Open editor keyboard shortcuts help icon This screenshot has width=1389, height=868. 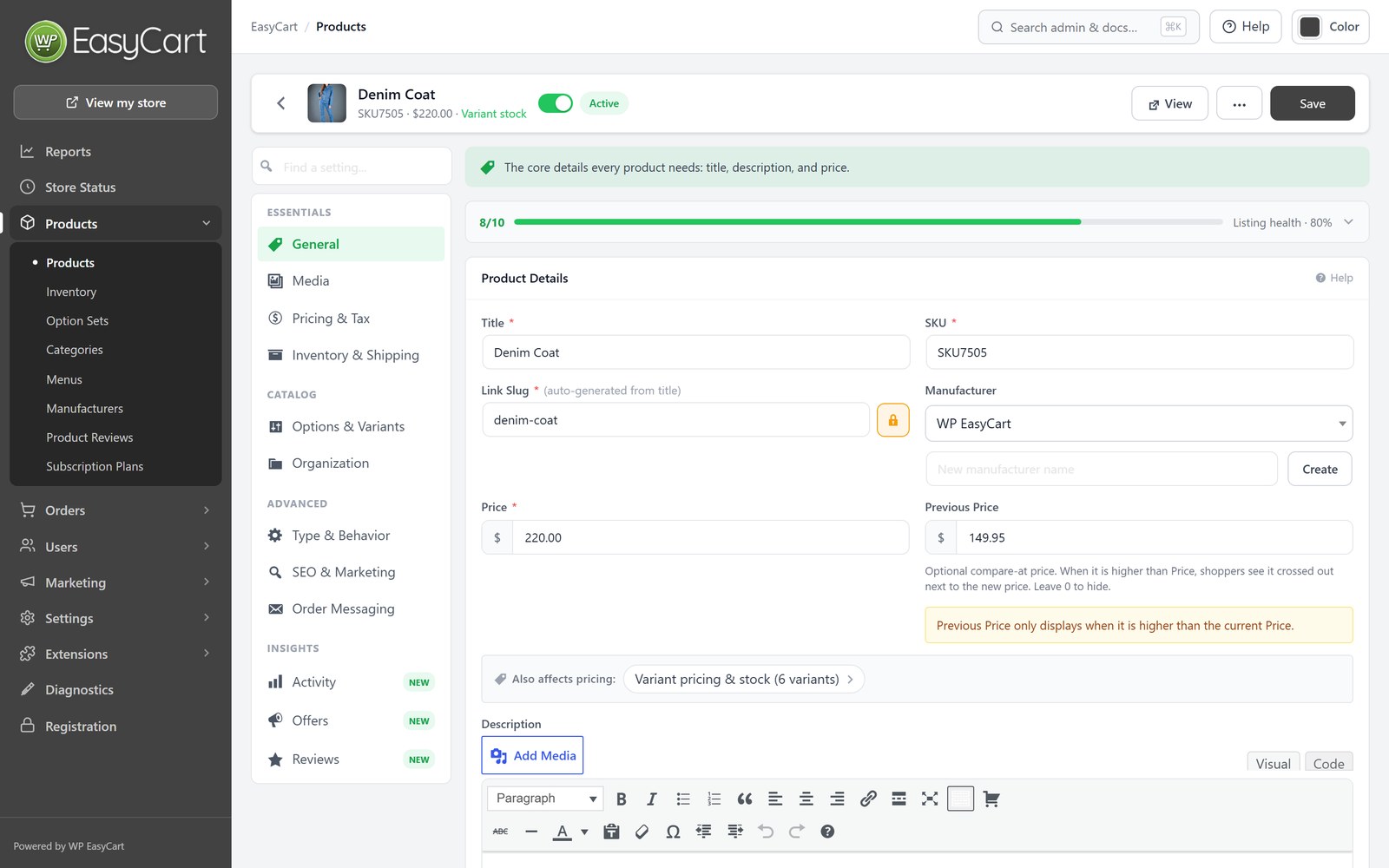coord(827,832)
